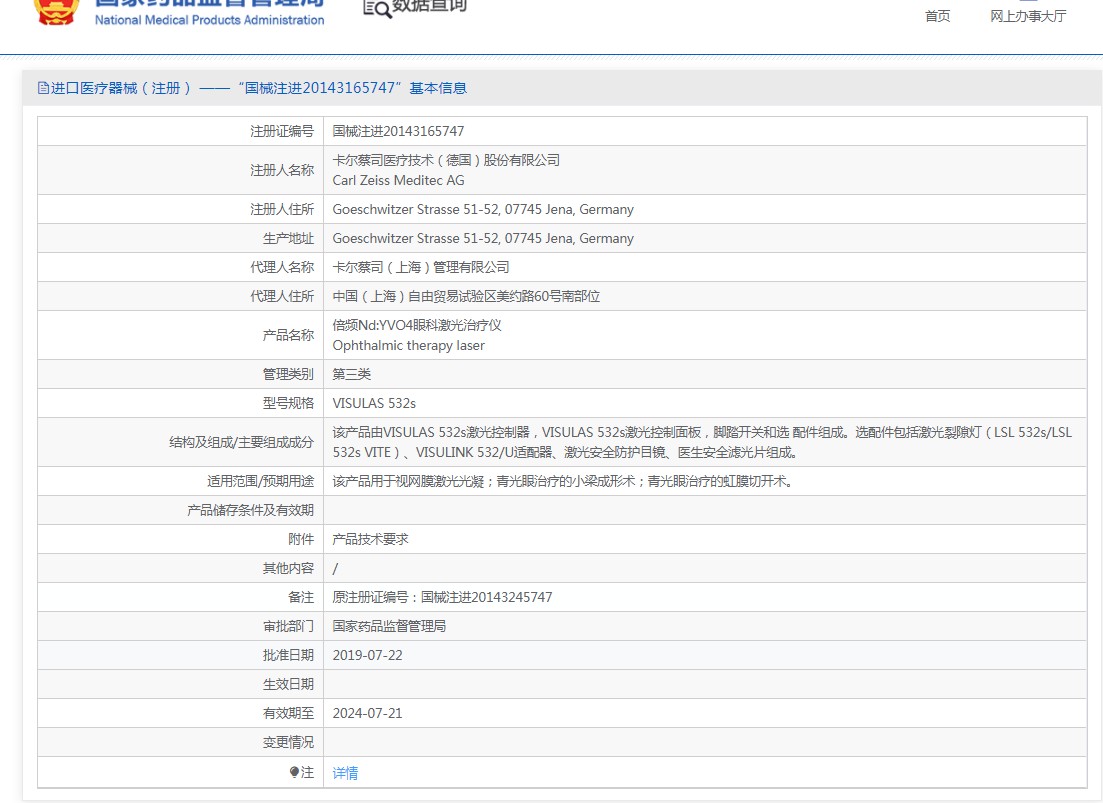Screen dimensions: 1103x803
Task: Select 卡尔蔡司（上海）管理有限公司 agent name
Action: coord(421,267)
